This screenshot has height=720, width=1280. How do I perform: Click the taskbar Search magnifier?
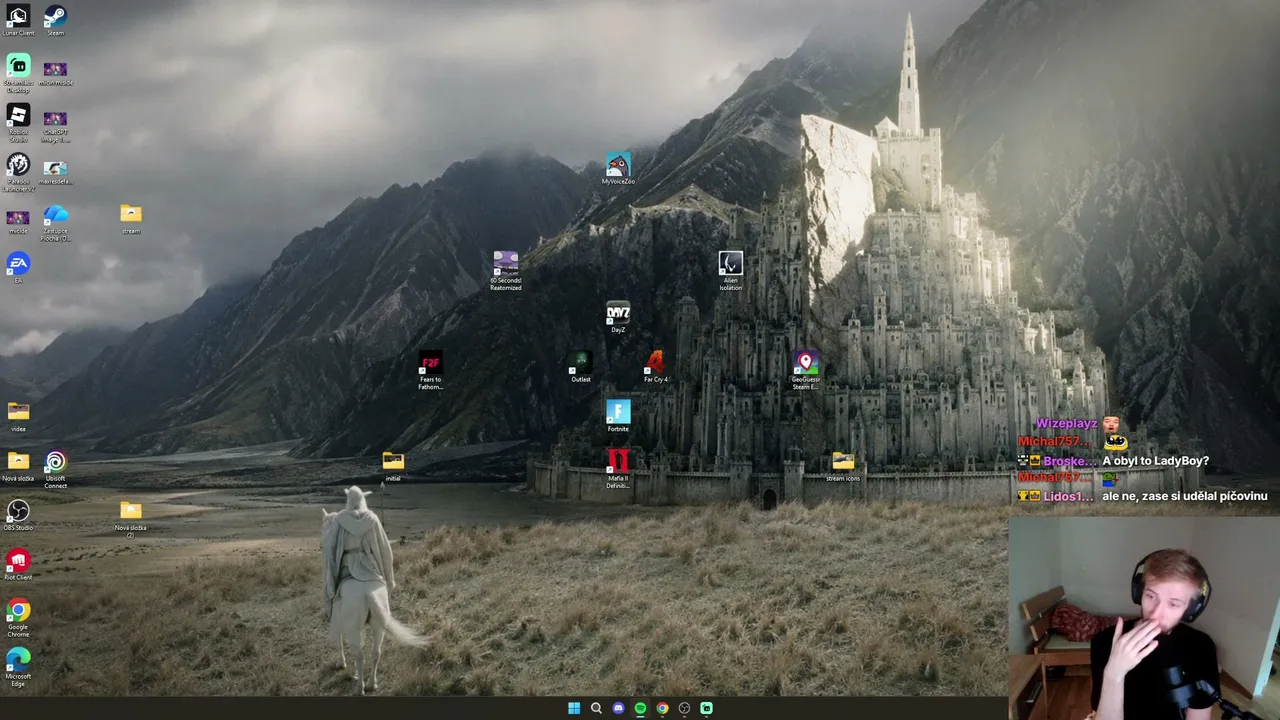pos(596,708)
